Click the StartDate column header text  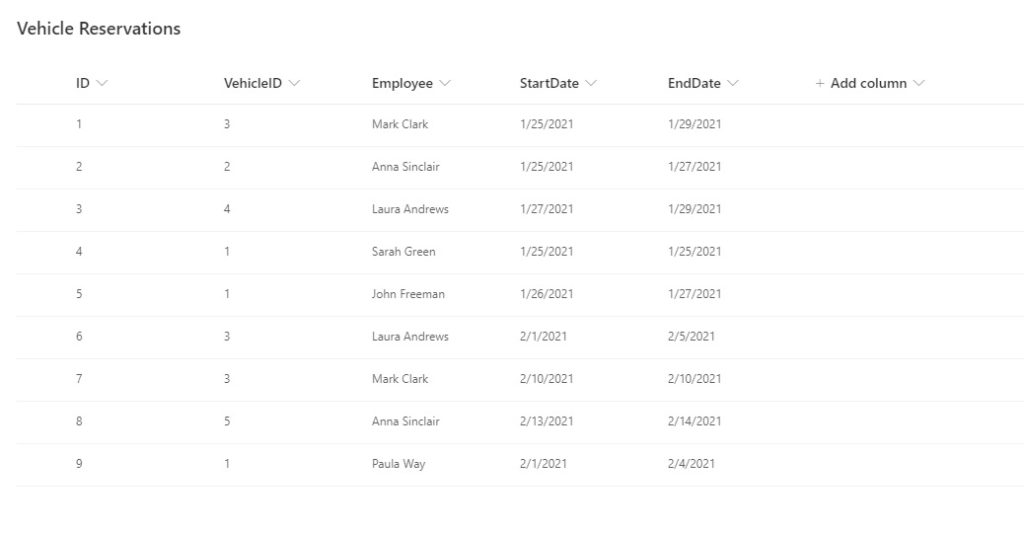point(549,84)
